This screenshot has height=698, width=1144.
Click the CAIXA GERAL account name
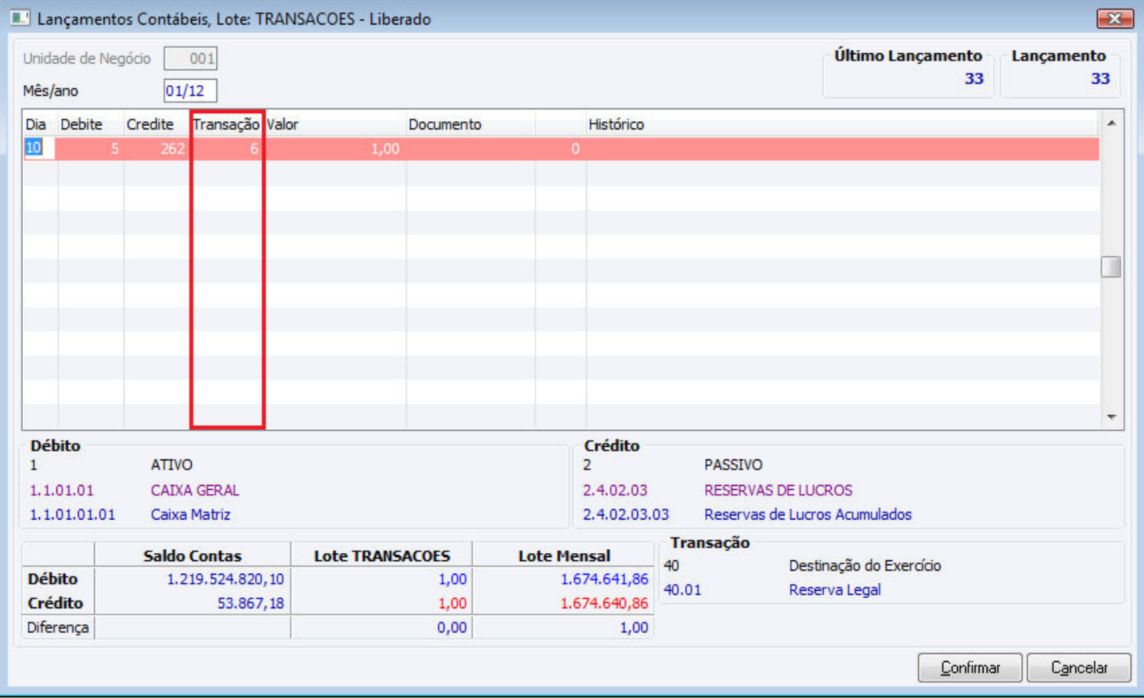195,490
